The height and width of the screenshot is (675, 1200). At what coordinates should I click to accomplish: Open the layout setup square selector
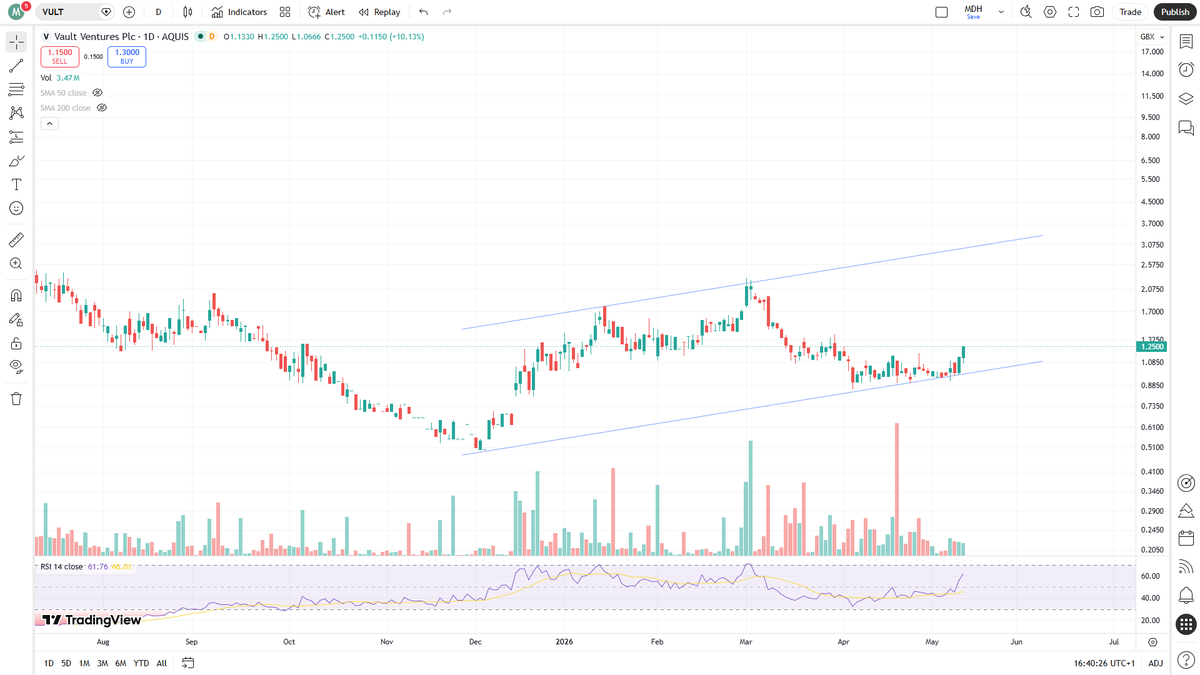(x=941, y=12)
